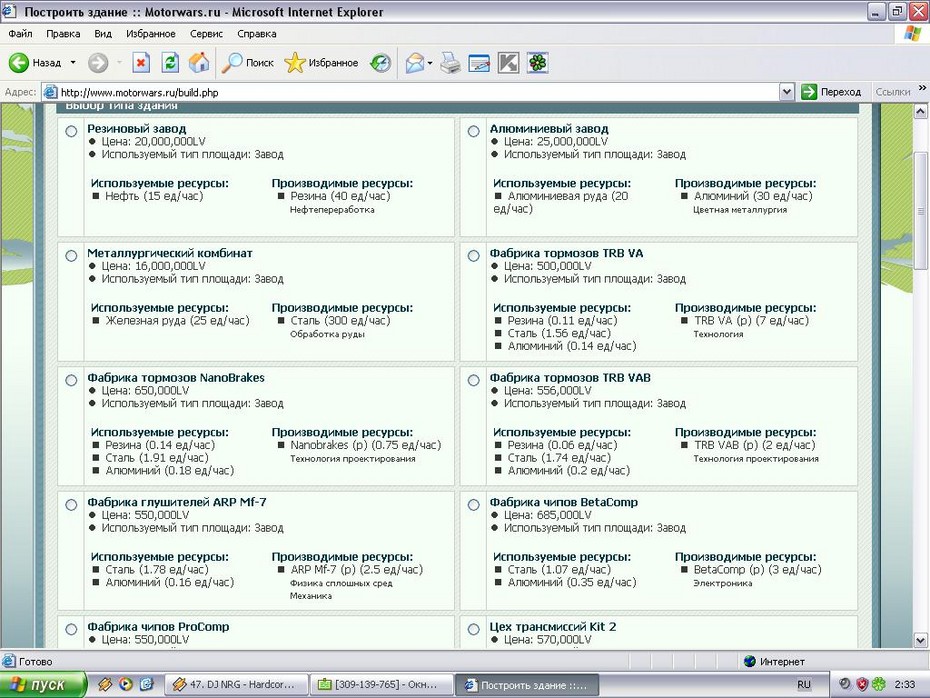This screenshot has width=930, height=698.
Task: Click the text Нефтепереработка
Action: coord(332,210)
